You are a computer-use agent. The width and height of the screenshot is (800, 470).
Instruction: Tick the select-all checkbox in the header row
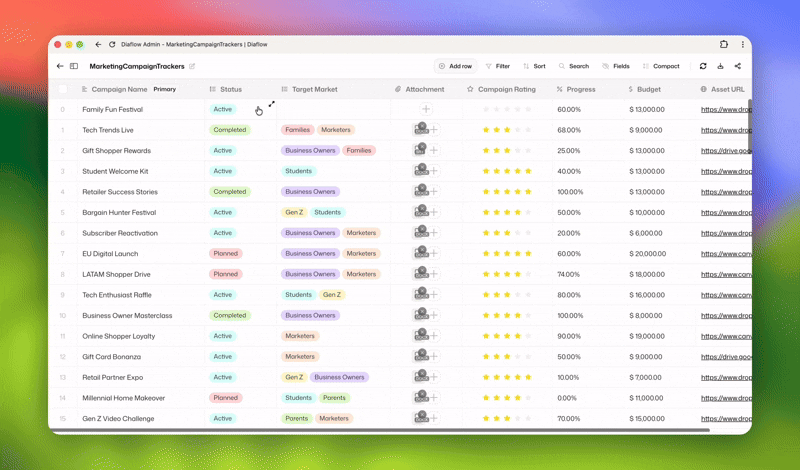[x=63, y=89]
